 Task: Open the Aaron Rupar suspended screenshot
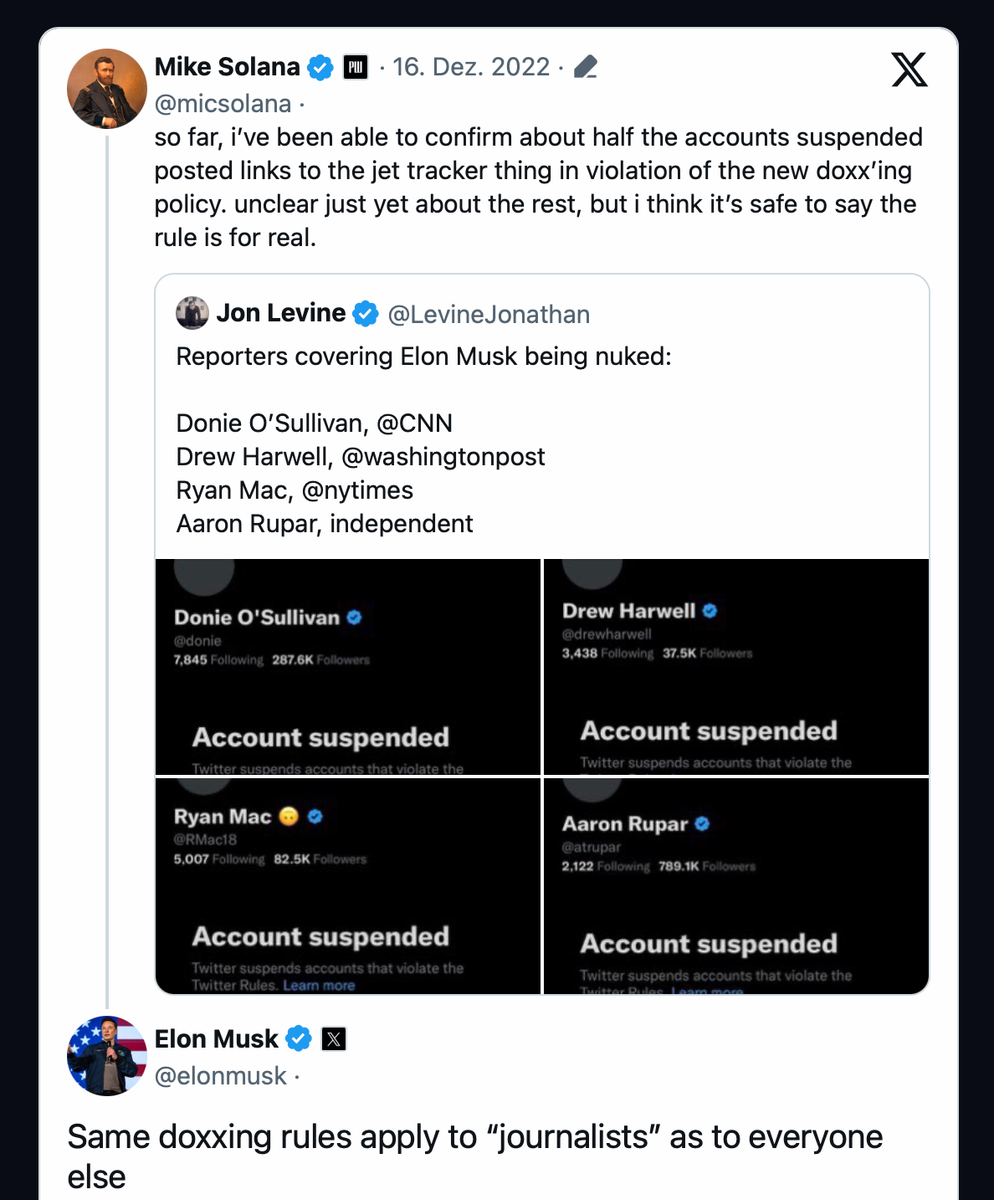736,885
